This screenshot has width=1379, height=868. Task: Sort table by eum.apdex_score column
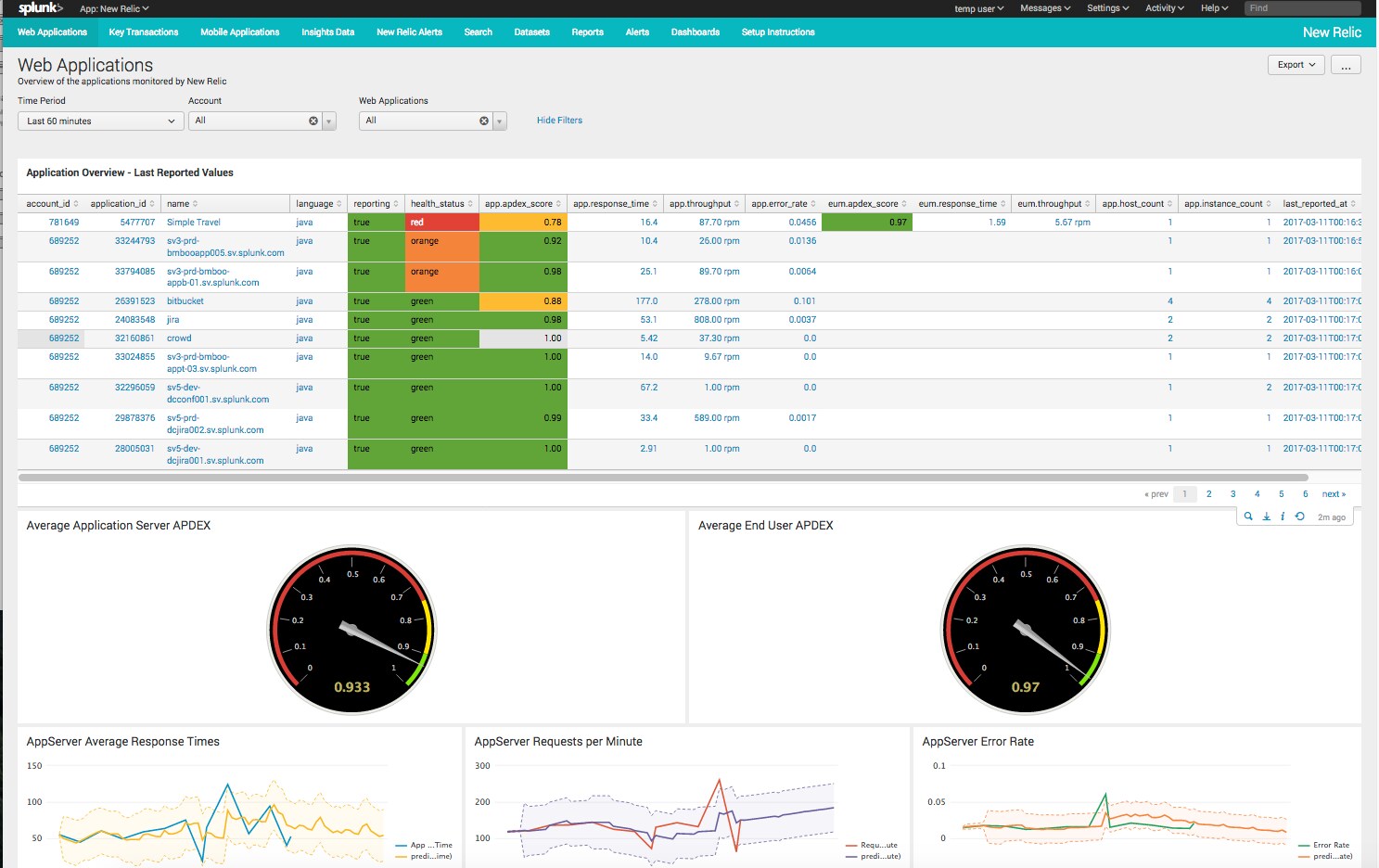click(867, 204)
